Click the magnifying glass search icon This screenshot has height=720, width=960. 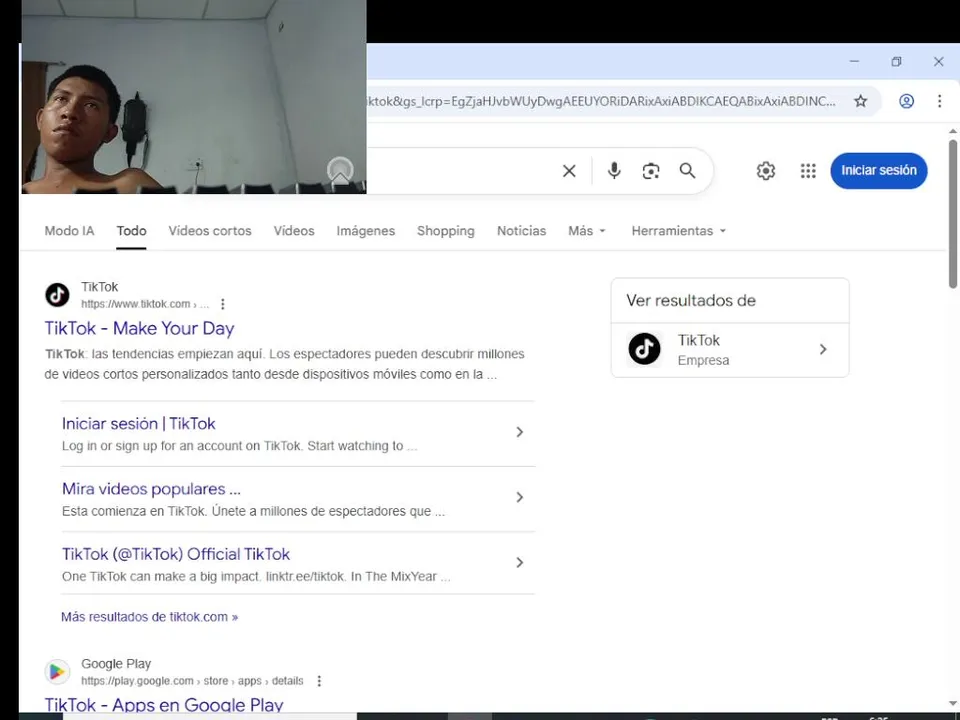tap(688, 171)
